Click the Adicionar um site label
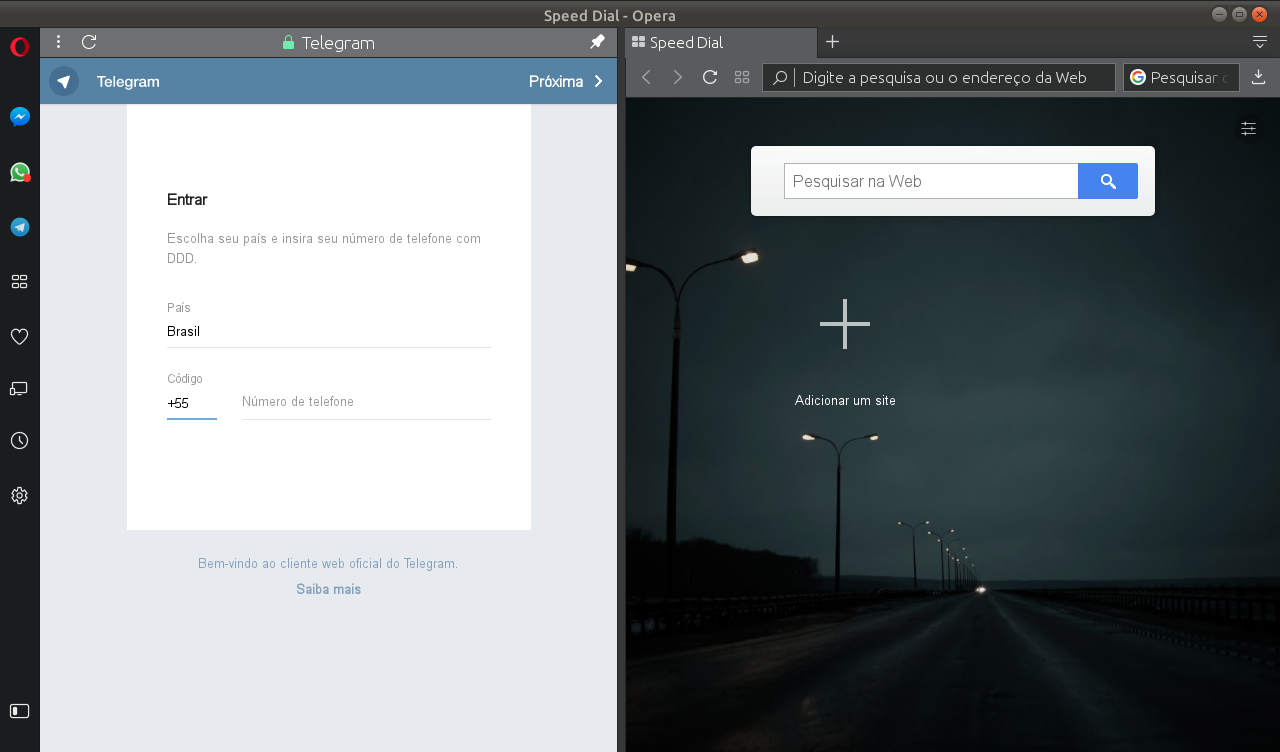 point(845,400)
